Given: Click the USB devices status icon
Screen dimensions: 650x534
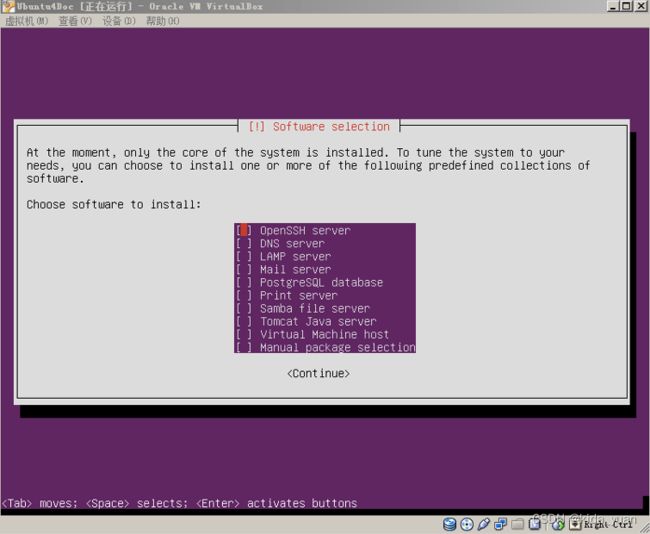Looking at the screenshot, I should click(x=484, y=524).
